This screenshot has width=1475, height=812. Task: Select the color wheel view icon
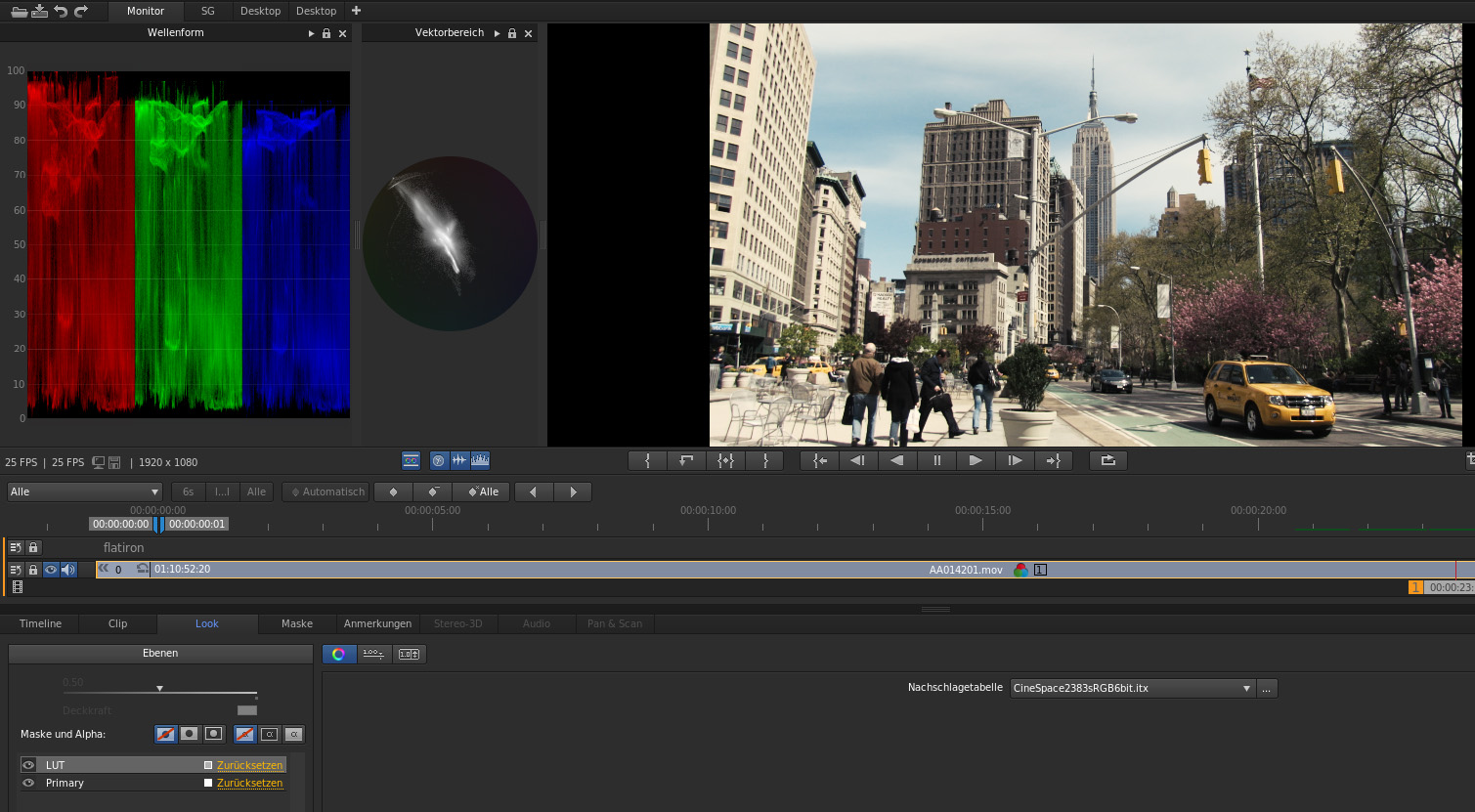point(338,654)
